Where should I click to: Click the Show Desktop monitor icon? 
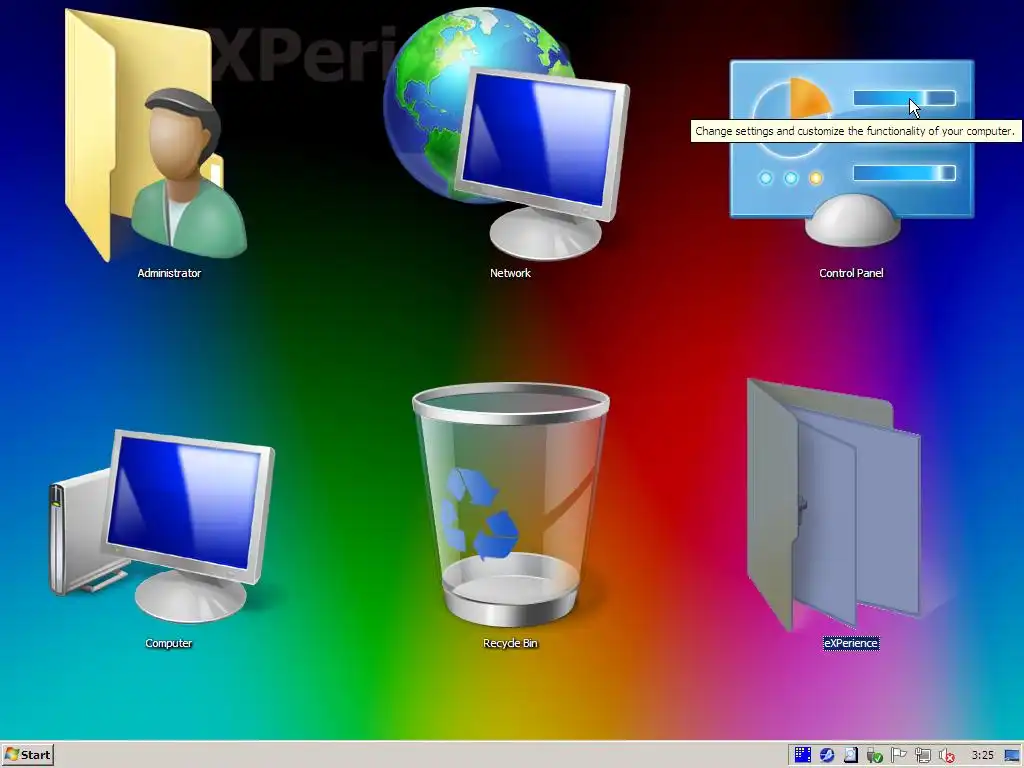pos(1012,755)
